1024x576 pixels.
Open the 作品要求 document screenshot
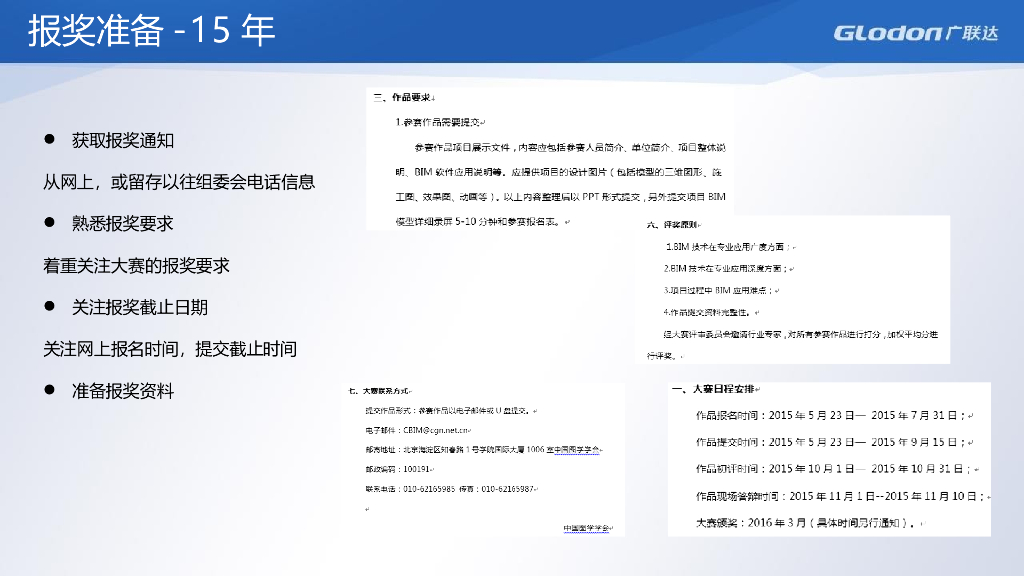point(550,160)
